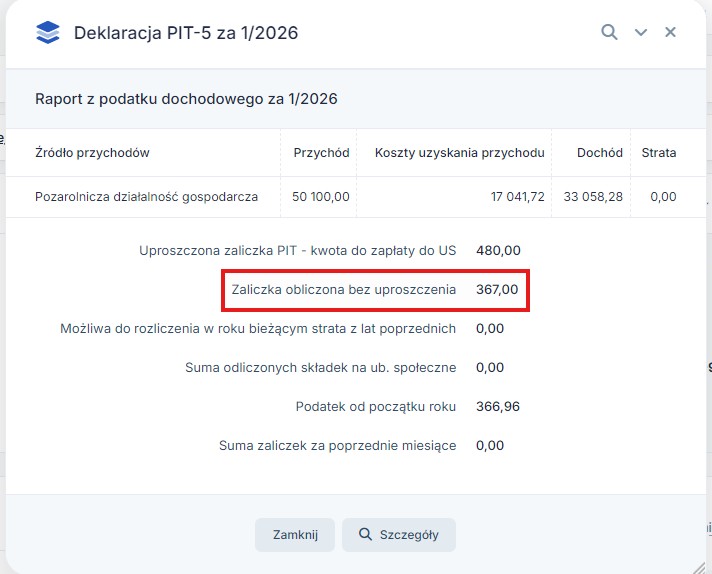The width and height of the screenshot is (712, 574).
Task: Select the Dochód column header
Action: coord(599,153)
